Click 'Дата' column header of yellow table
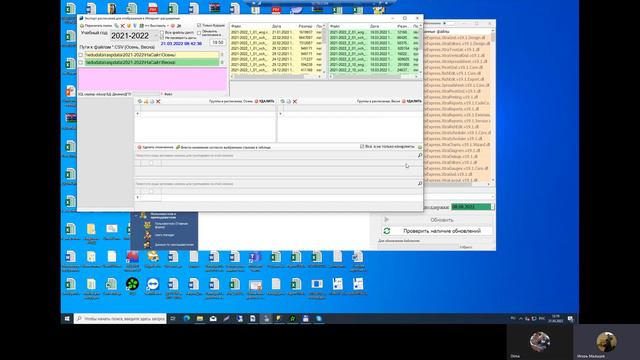640x360 pixels. (276, 26)
